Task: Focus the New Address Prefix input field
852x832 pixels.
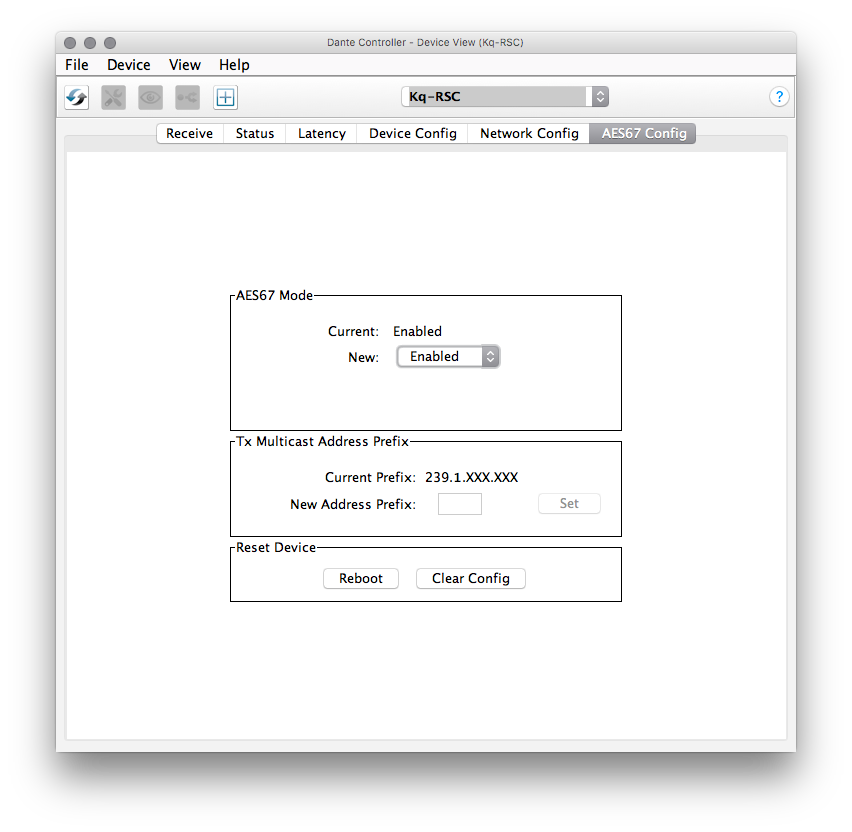Action: pyautogui.click(x=460, y=504)
